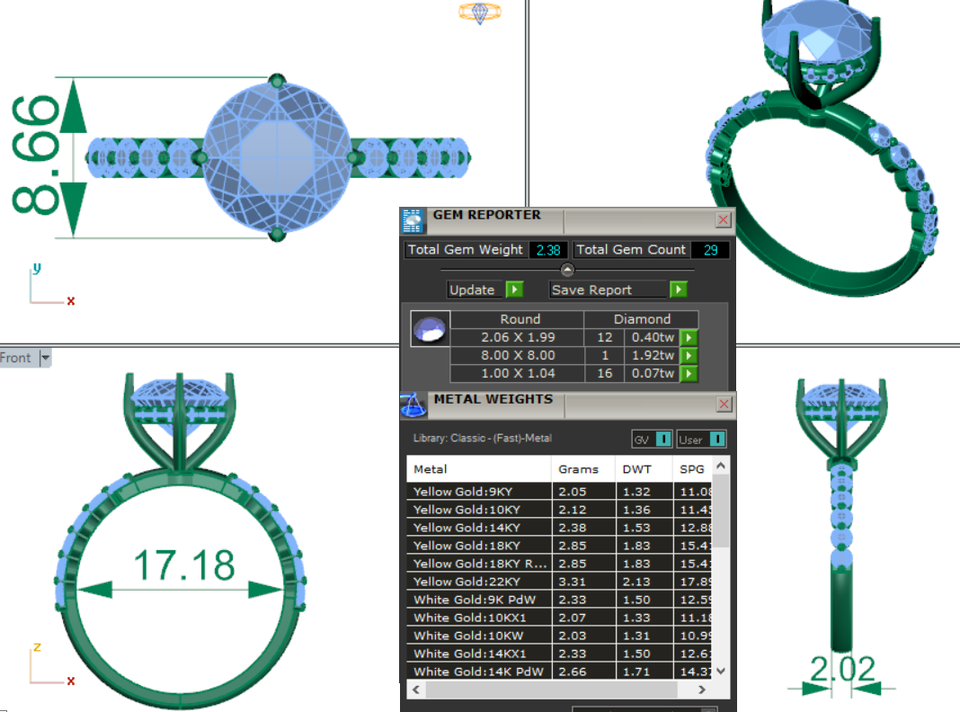Click the vertical scrollbar thumb in metal list
Screen dimensions: 960x712
(x=721, y=511)
